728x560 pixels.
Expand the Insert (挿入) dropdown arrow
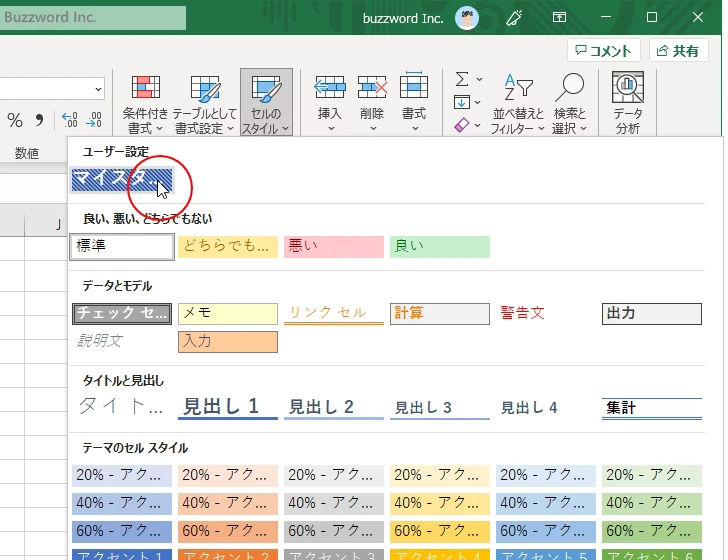coord(331,128)
